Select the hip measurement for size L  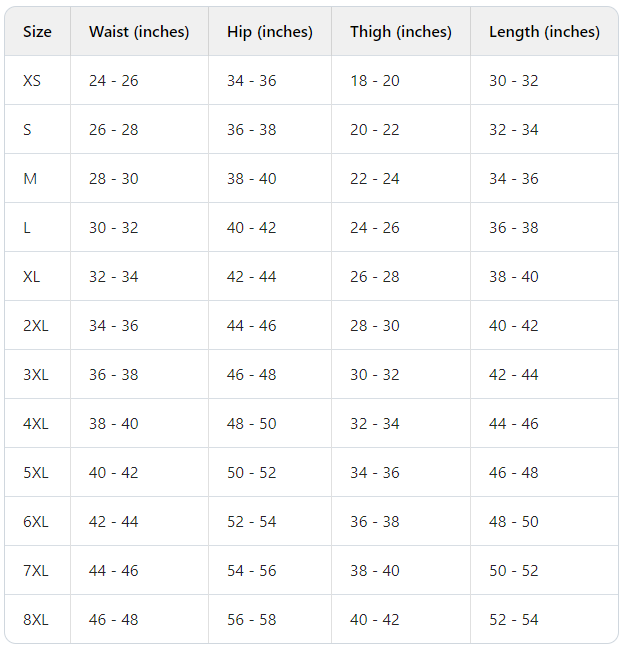252,228
